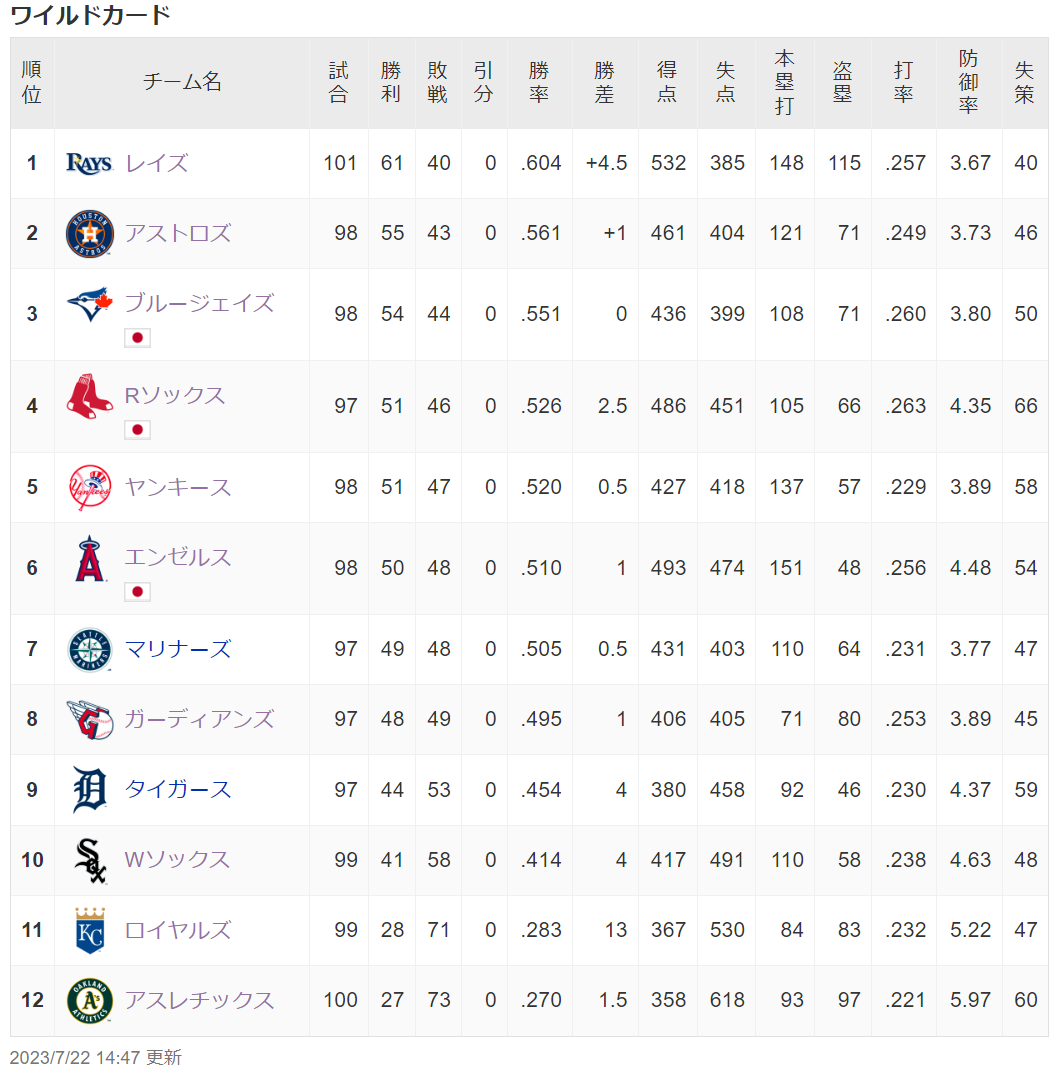
Task: Click the Angels halo A logo
Action: (90, 558)
